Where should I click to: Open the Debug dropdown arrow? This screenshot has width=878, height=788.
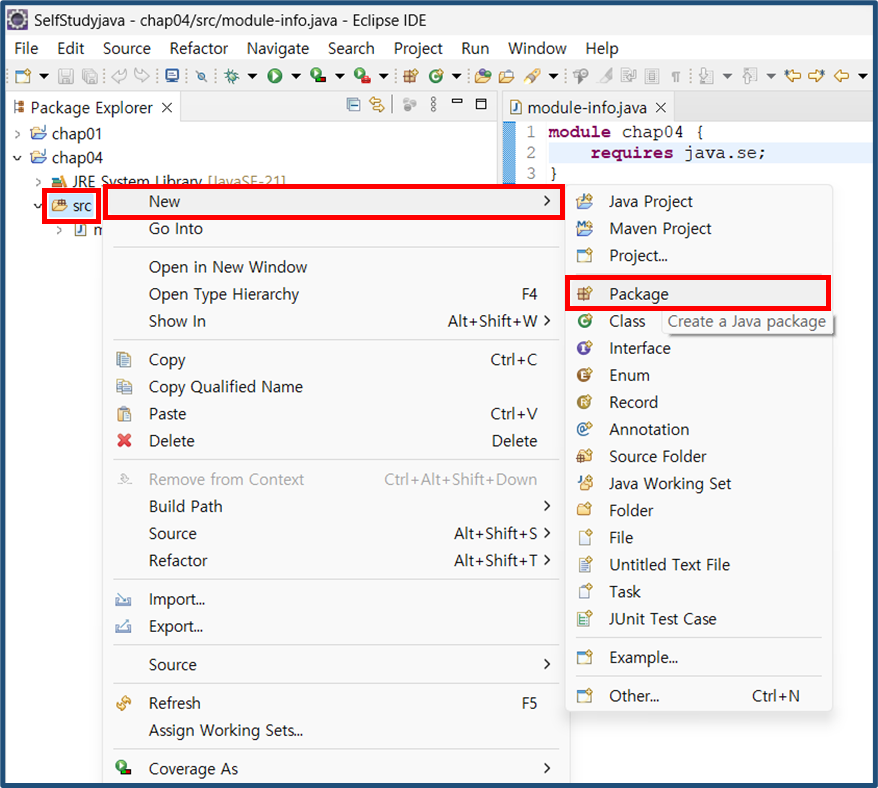(x=253, y=76)
